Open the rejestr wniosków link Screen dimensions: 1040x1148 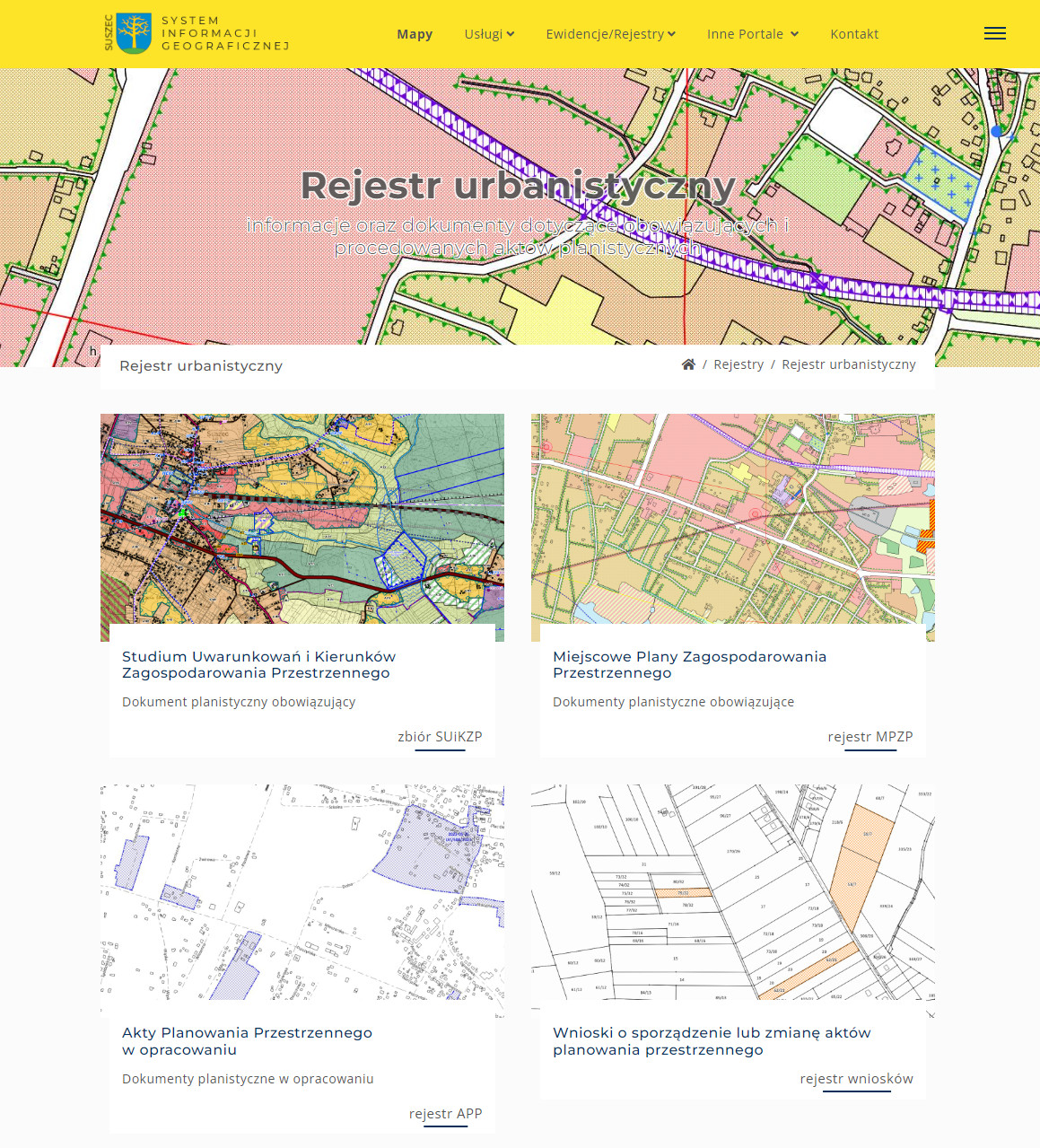point(856,1079)
